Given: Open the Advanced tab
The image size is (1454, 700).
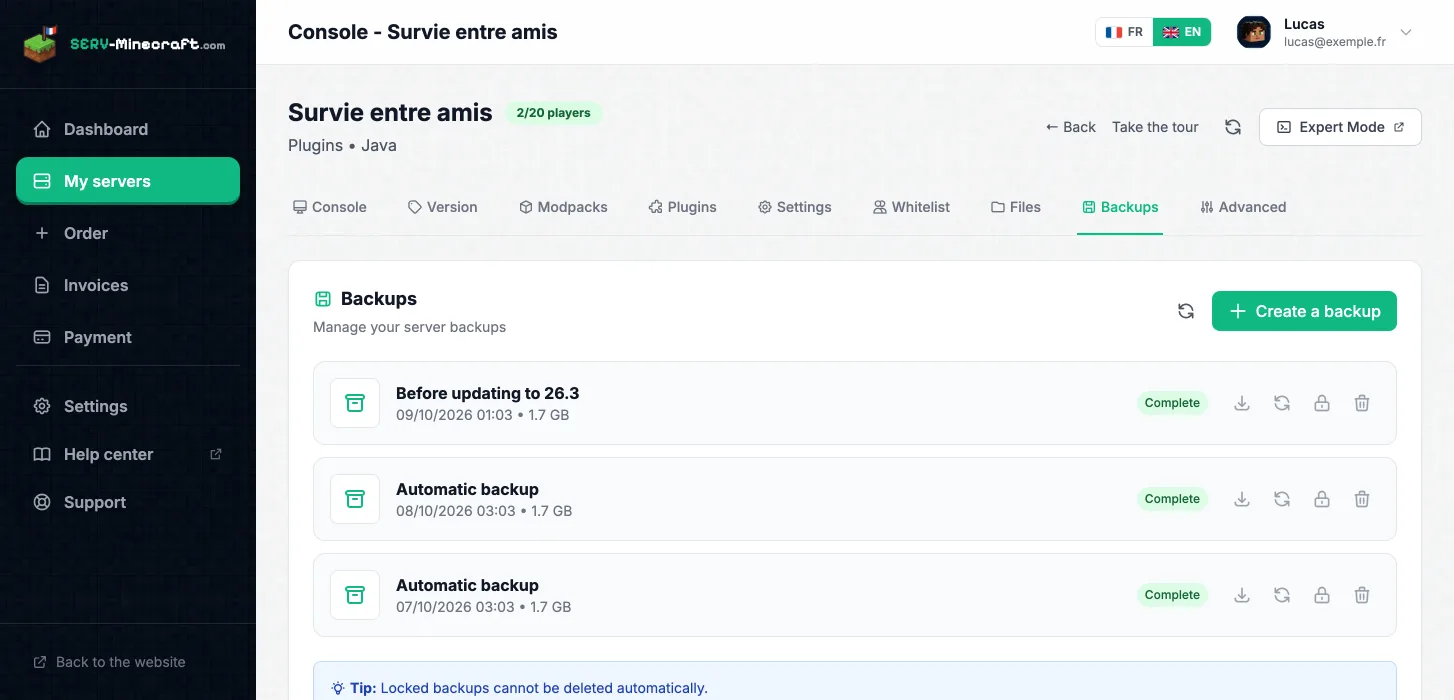Looking at the screenshot, I should (x=1243, y=207).
